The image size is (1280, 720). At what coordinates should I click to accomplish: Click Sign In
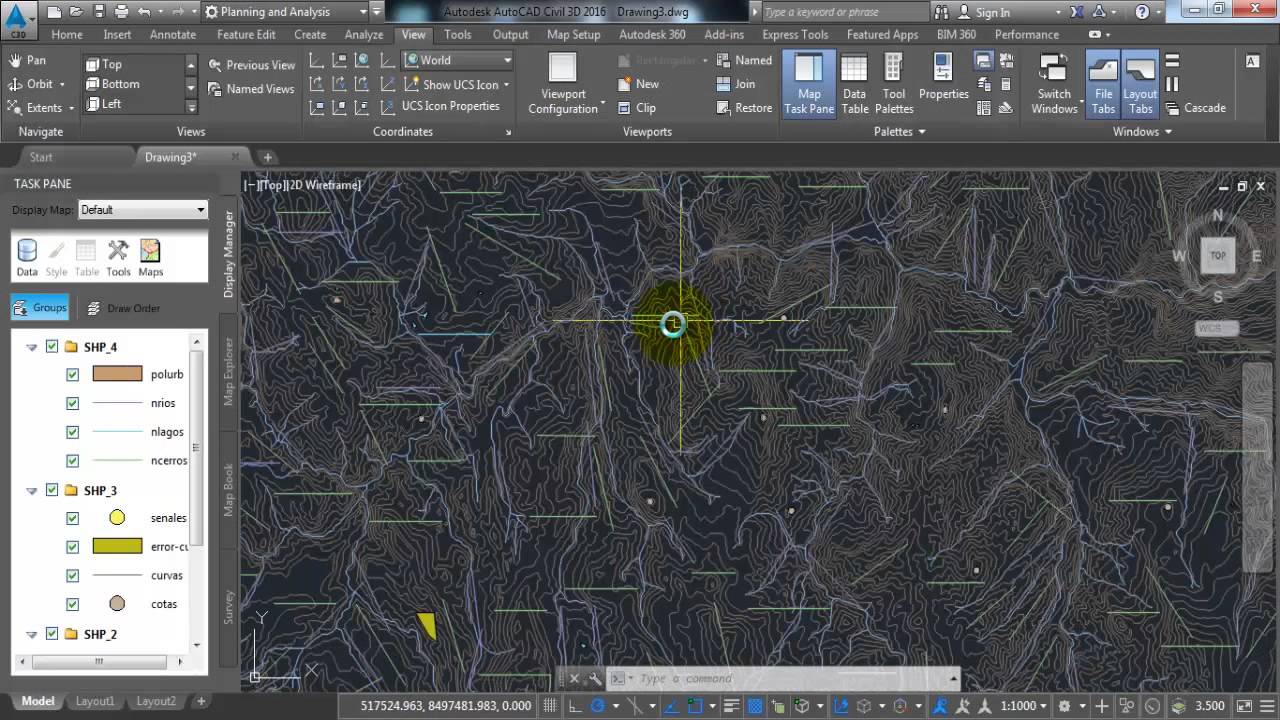(x=982, y=12)
